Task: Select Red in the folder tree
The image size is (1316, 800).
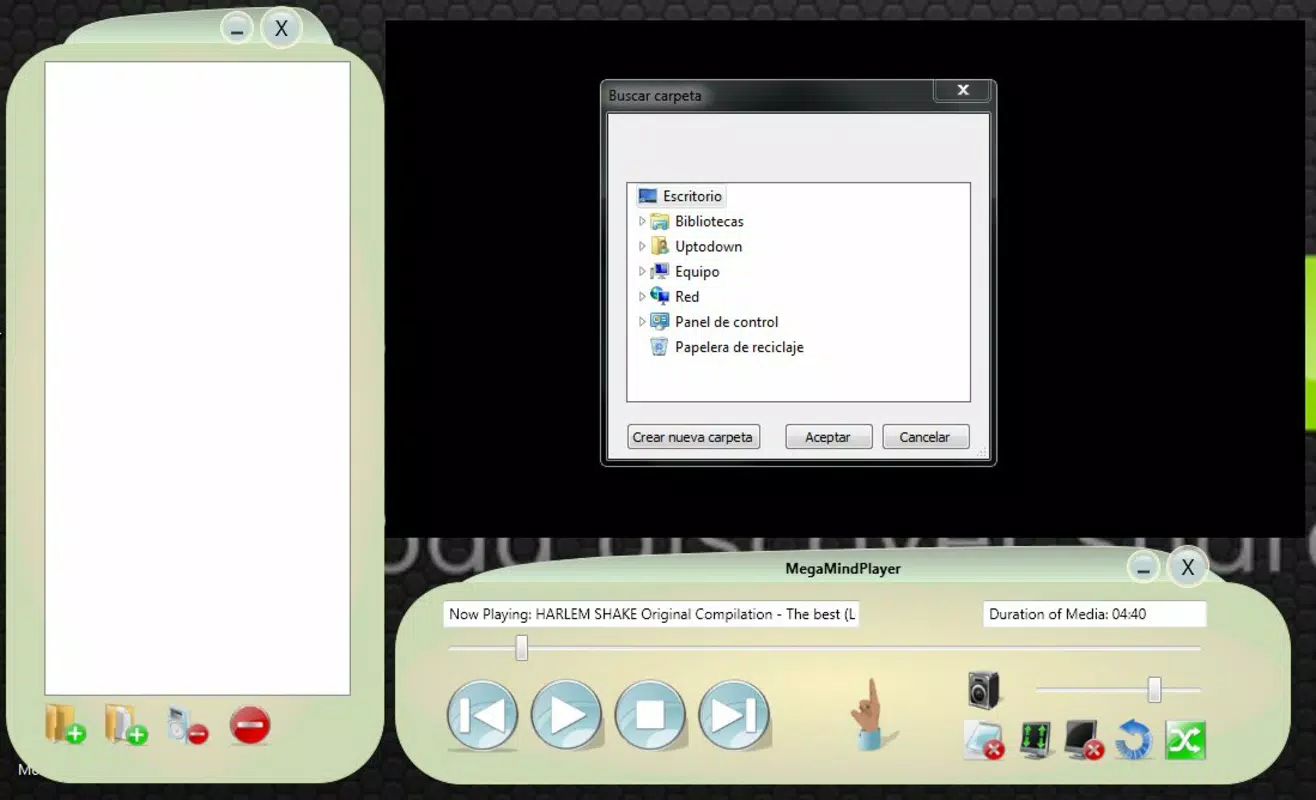Action: coord(687,296)
